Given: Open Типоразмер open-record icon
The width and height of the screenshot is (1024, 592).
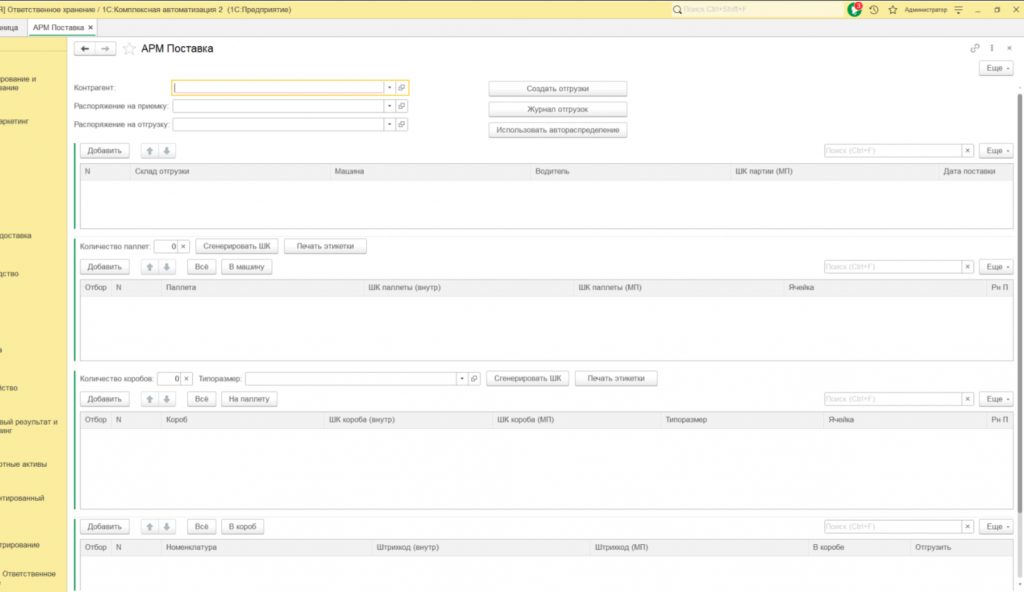Looking at the screenshot, I should [x=474, y=379].
